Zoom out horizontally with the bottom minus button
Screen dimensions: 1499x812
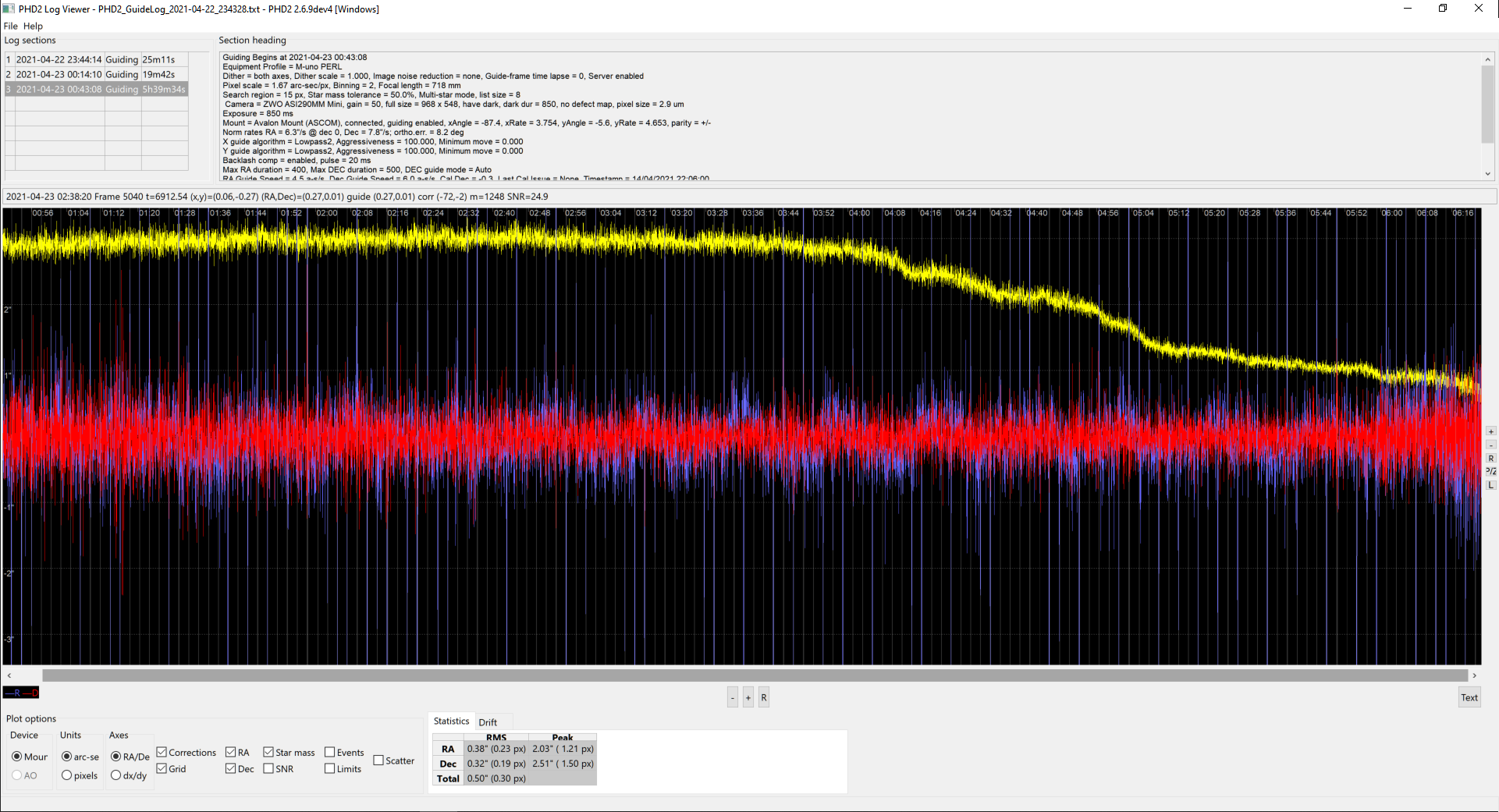pyautogui.click(x=733, y=697)
